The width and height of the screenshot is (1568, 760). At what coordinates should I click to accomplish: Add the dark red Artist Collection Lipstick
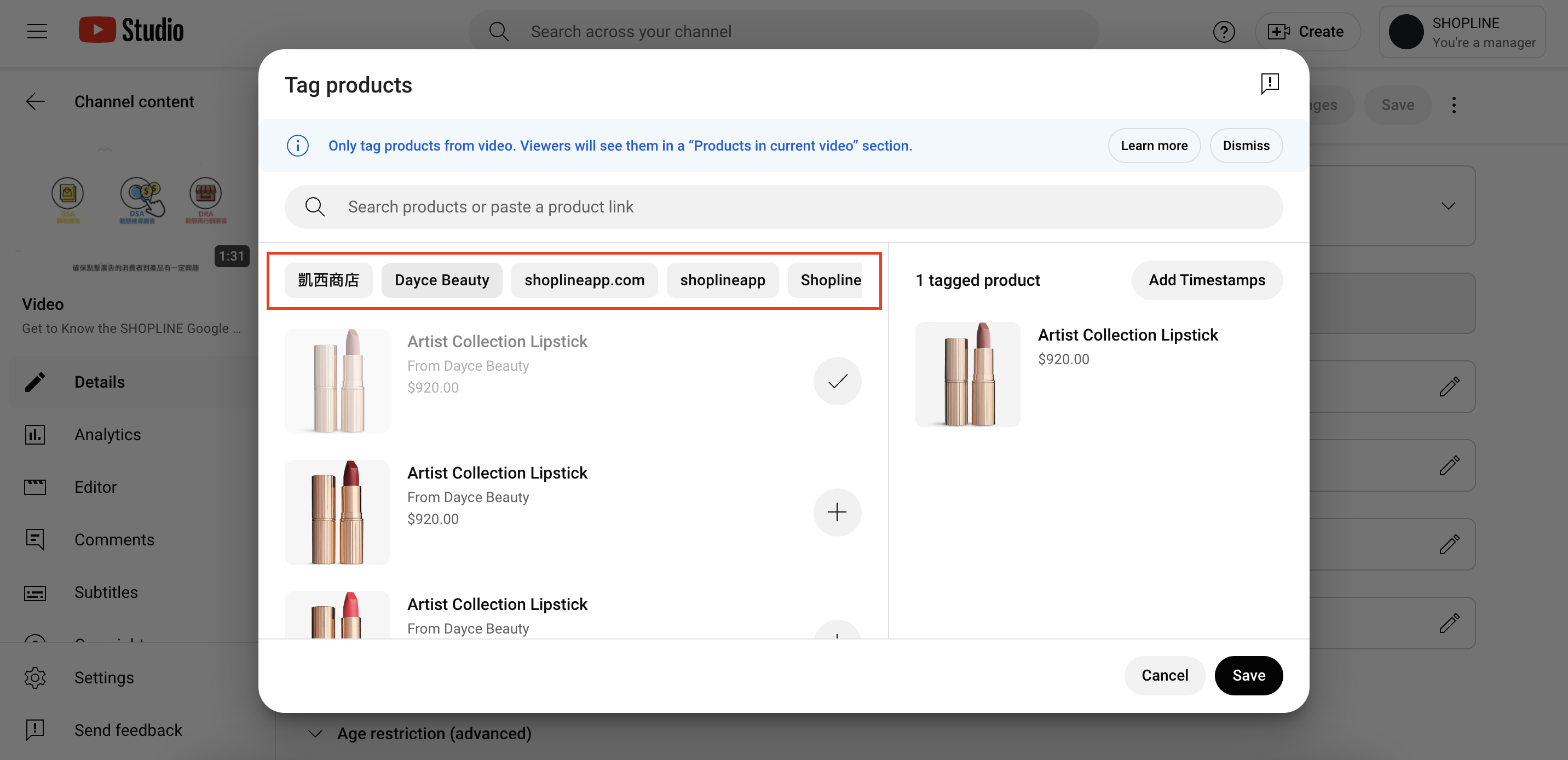[x=837, y=512]
